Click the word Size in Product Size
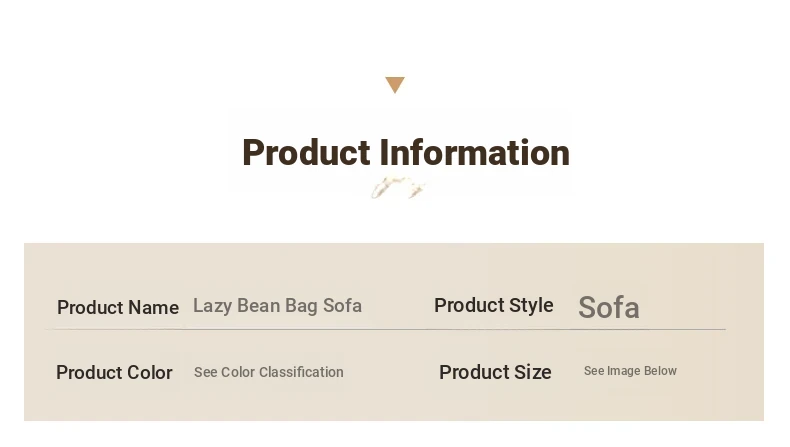Image resolution: width=790 pixels, height=447 pixels. click(533, 372)
